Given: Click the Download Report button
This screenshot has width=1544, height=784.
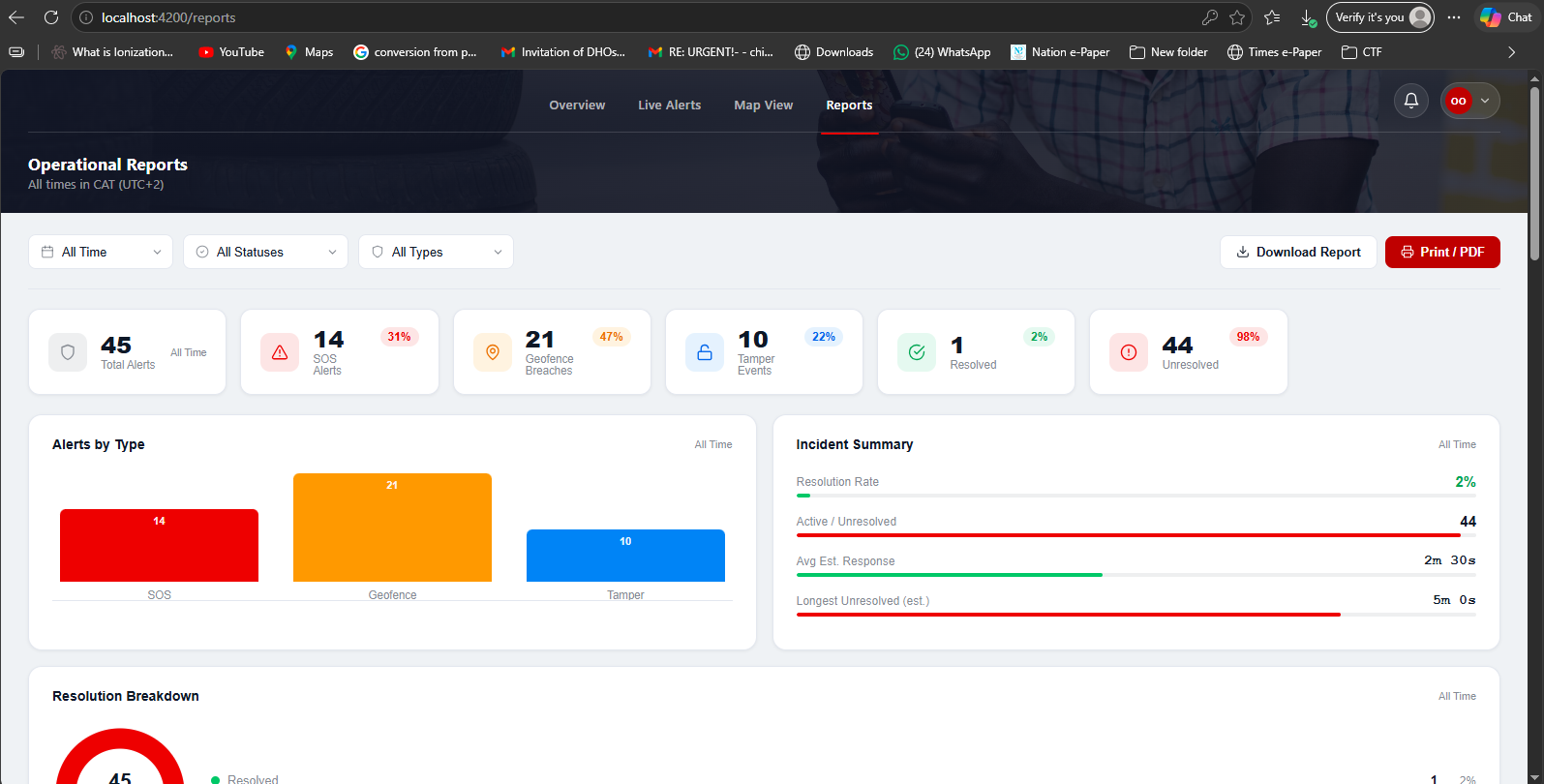Looking at the screenshot, I should (1298, 252).
